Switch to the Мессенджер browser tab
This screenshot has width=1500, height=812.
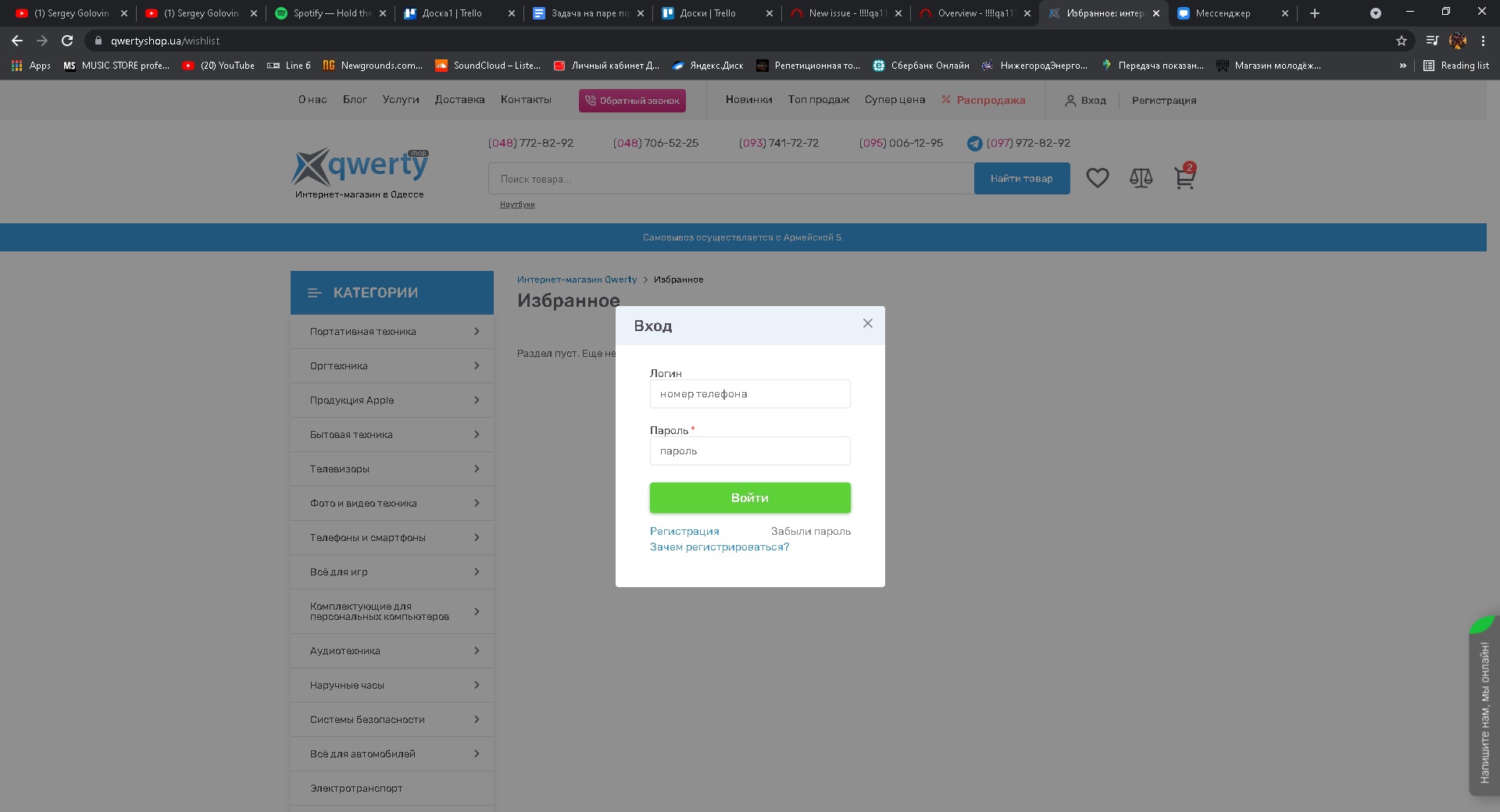[1223, 13]
